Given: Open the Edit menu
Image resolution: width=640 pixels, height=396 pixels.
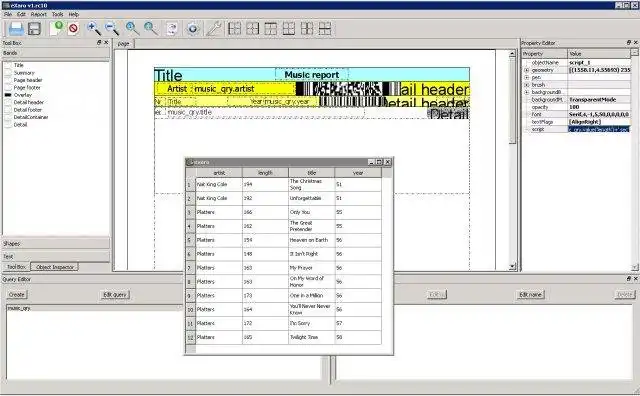Looking at the screenshot, I should [x=21, y=14].
